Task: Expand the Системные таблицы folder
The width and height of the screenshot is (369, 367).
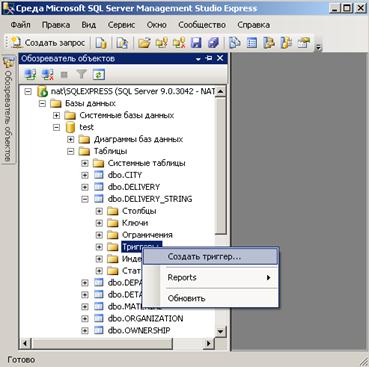Action: (x=85, y=163)
